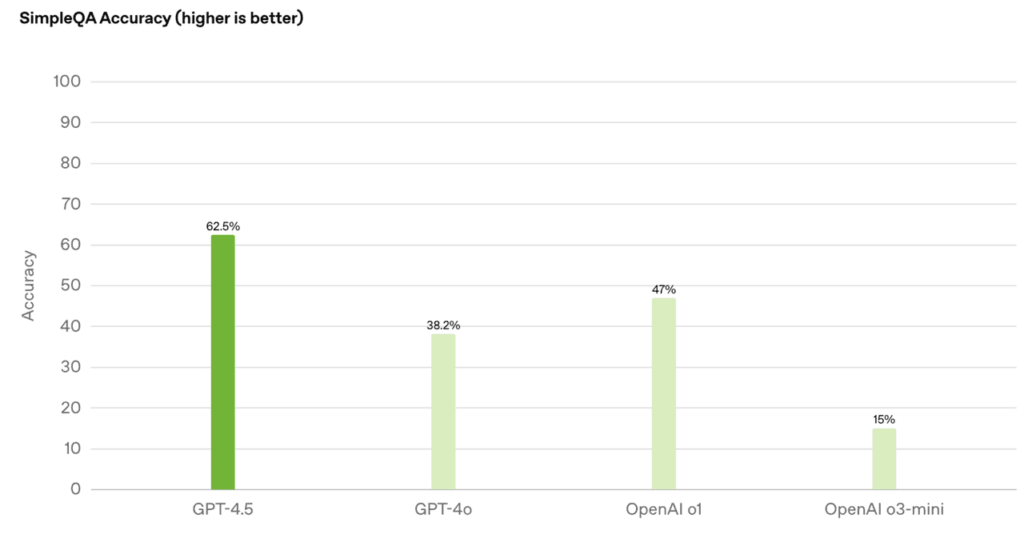Select the OpenAI o3-mini bar

[x=884, y=458]
